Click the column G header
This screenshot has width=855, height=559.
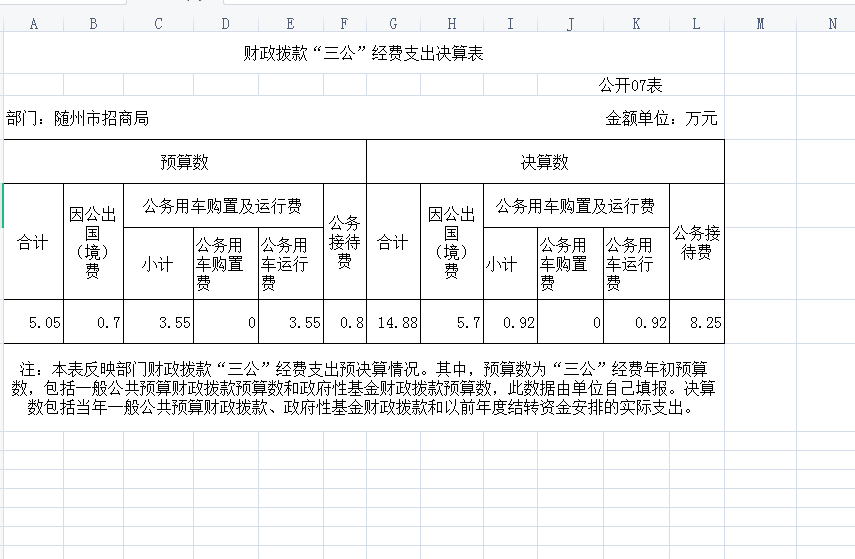point(393,24)
